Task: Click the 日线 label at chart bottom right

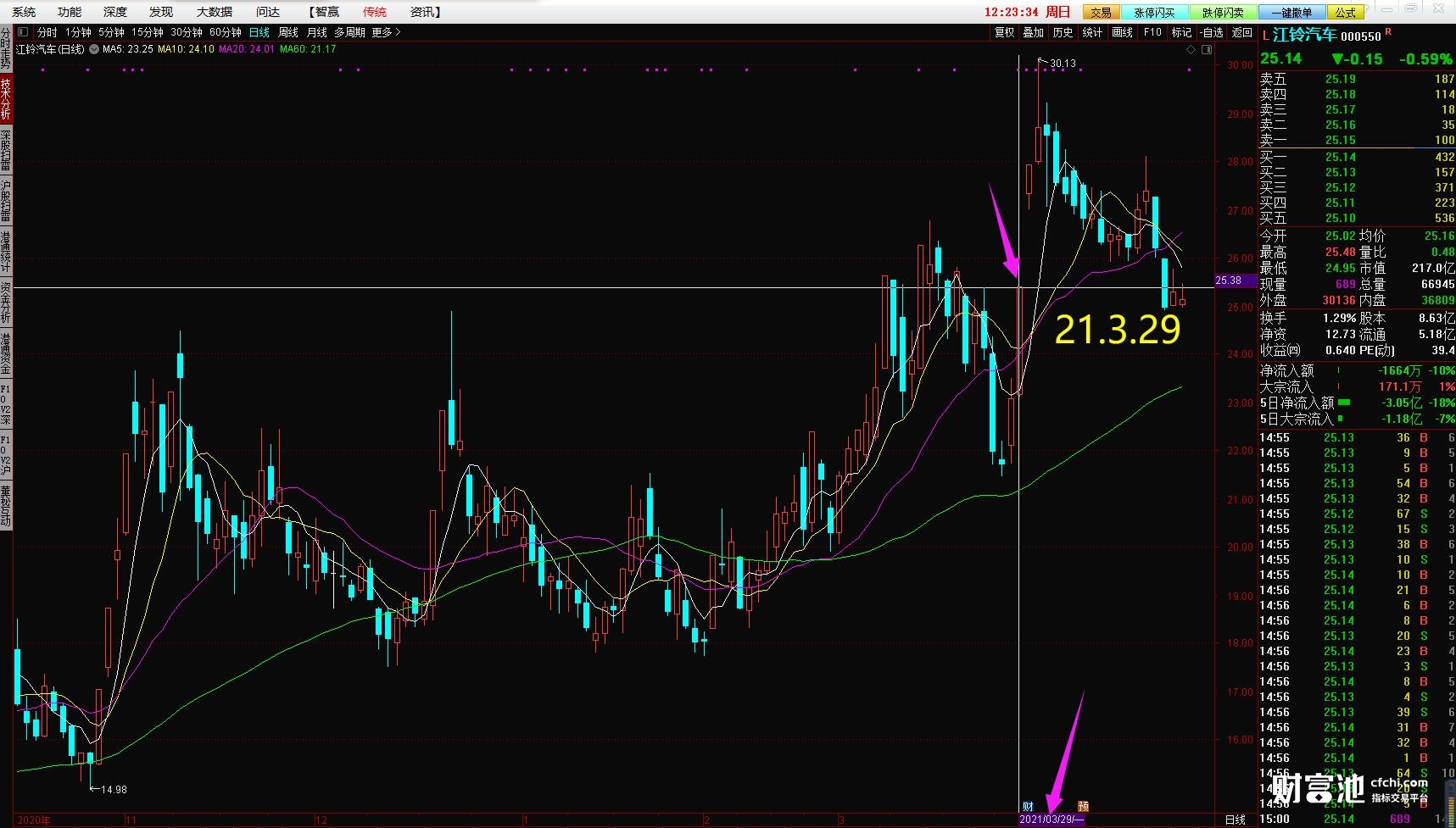Action: [1236, 820]
